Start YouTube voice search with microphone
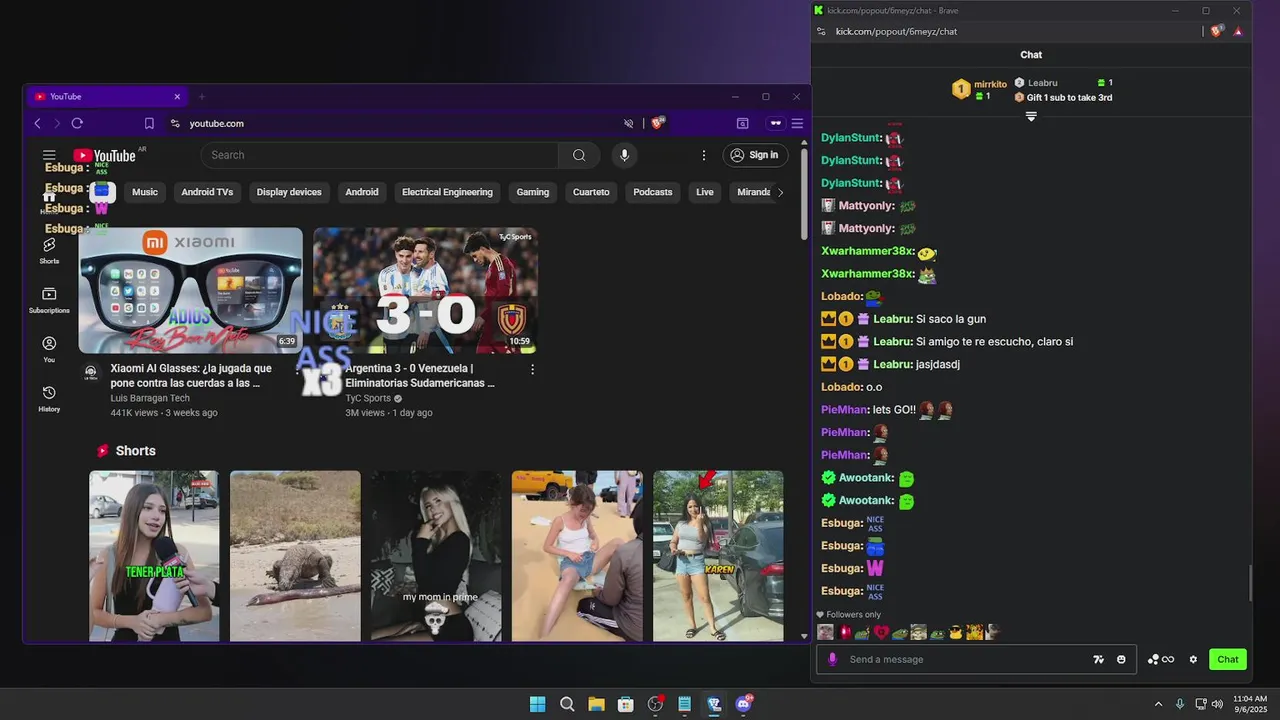 coord(624,155)
